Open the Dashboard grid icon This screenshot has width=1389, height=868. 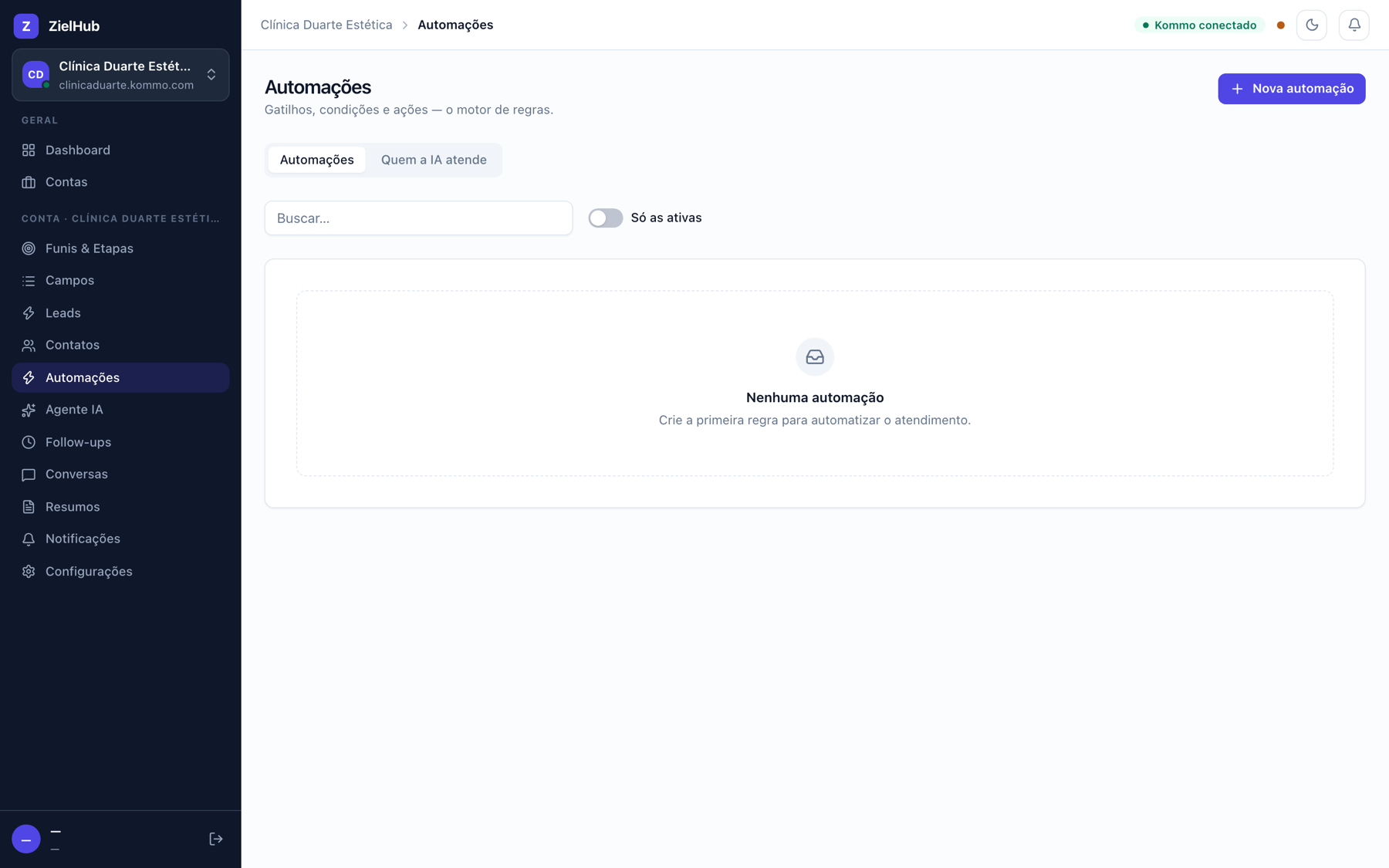click(29, 150)
